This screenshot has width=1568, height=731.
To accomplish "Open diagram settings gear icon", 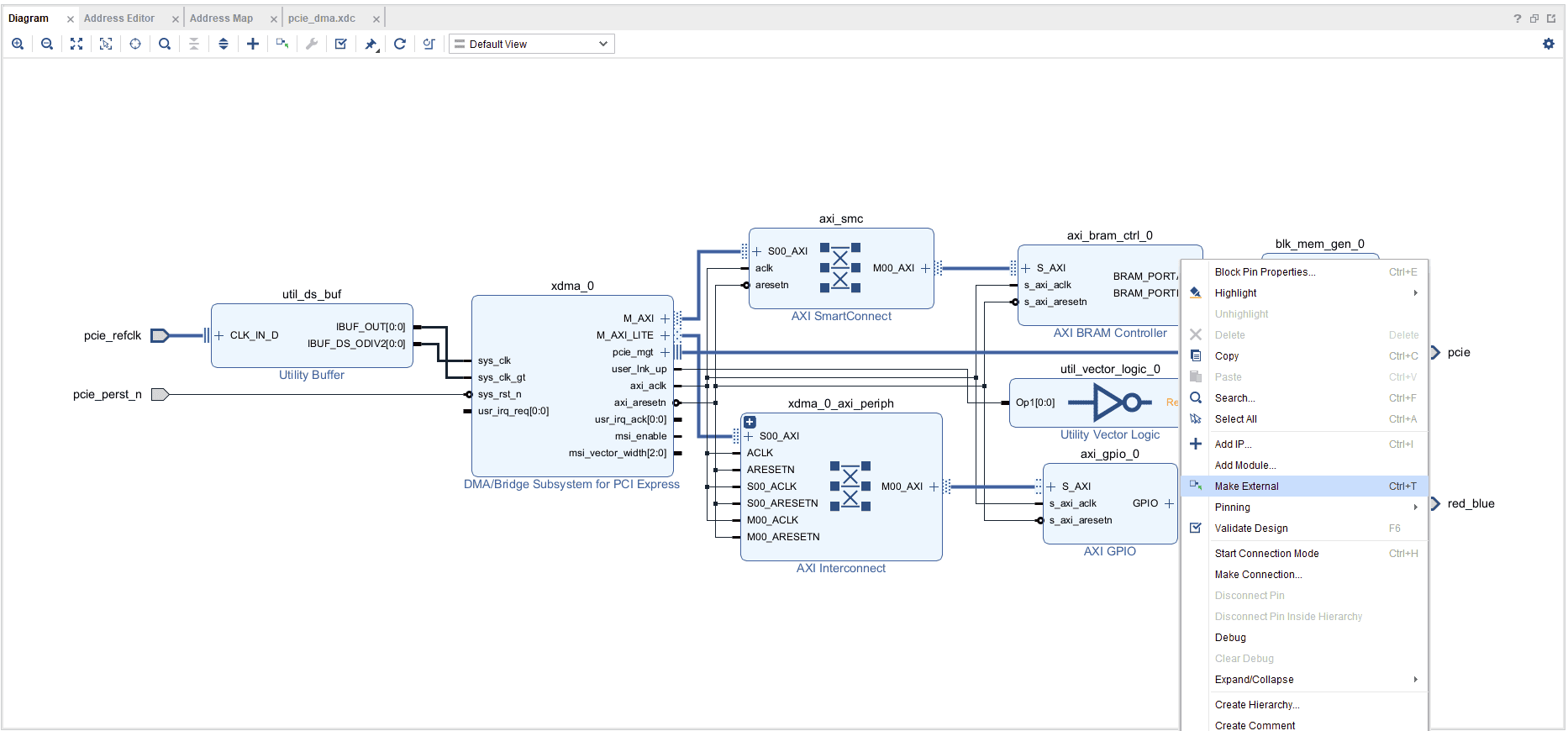I will (x=1549, y=44).
